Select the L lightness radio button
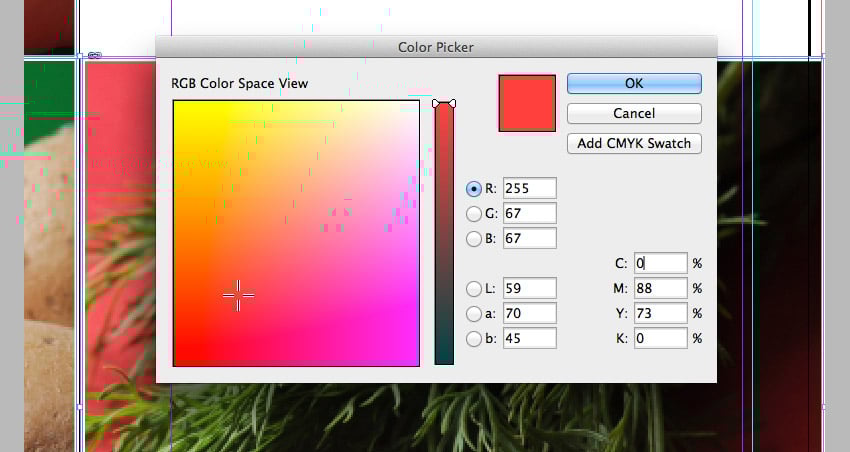850x452 pixels. (x=474, y=288)
